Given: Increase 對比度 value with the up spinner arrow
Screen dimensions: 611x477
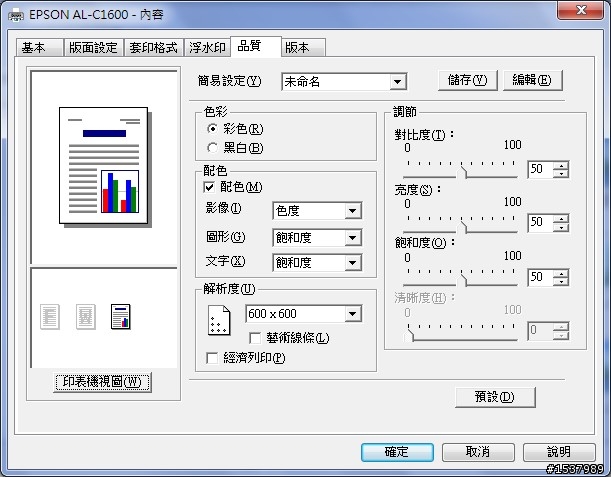Looking at the screenshot, I should [561, 166].
